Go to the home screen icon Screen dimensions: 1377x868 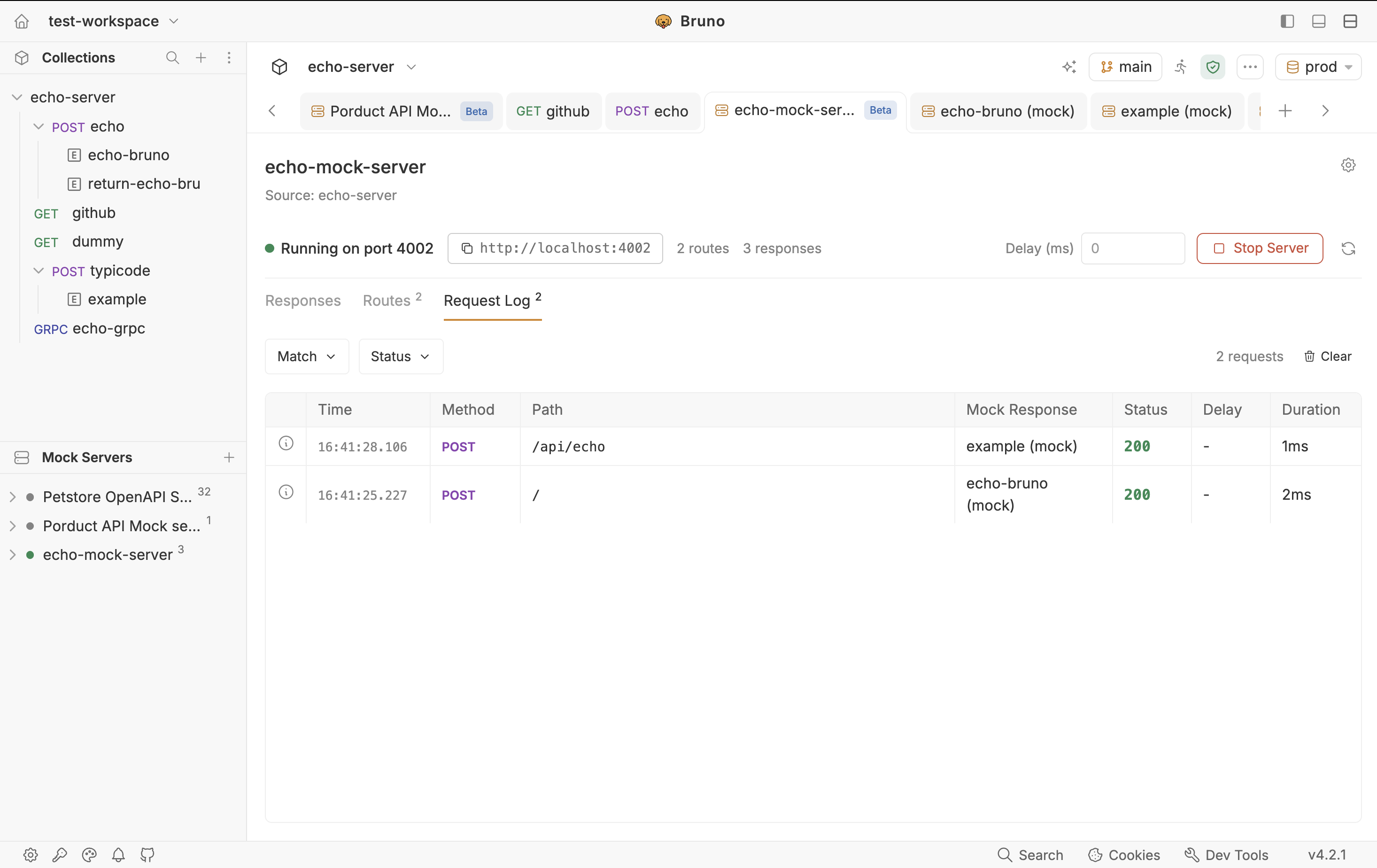(22, 21)
